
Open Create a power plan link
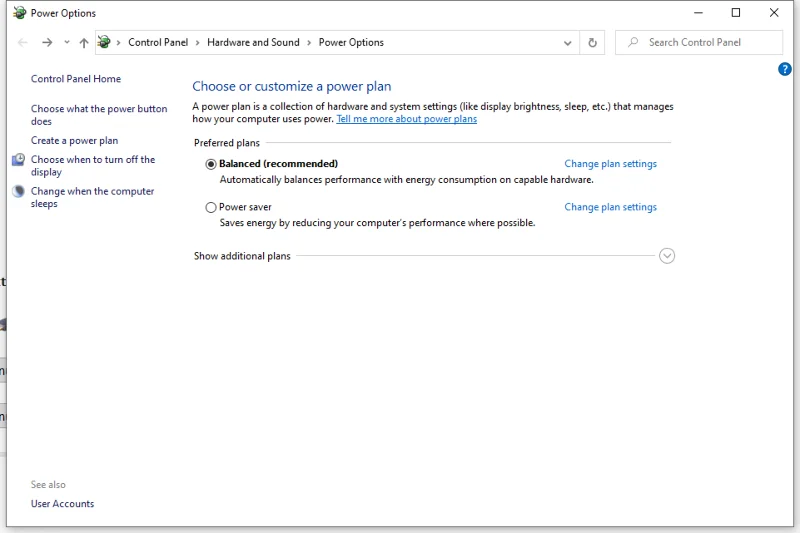[74, 140]
